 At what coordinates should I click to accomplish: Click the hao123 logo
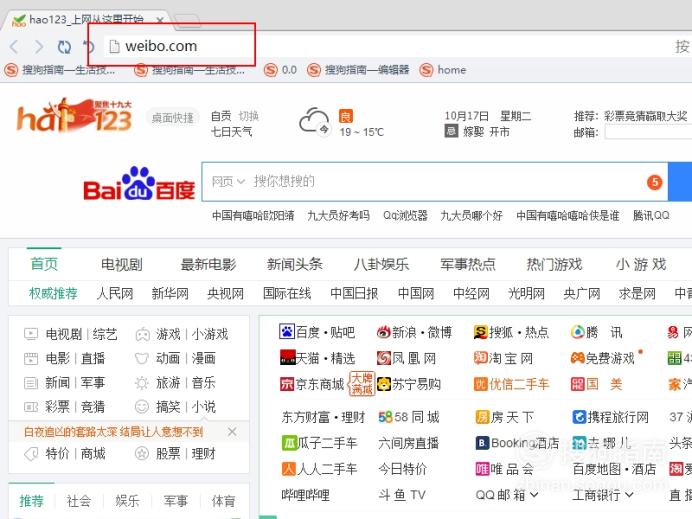pyautogui.click(x=74, y=116)
